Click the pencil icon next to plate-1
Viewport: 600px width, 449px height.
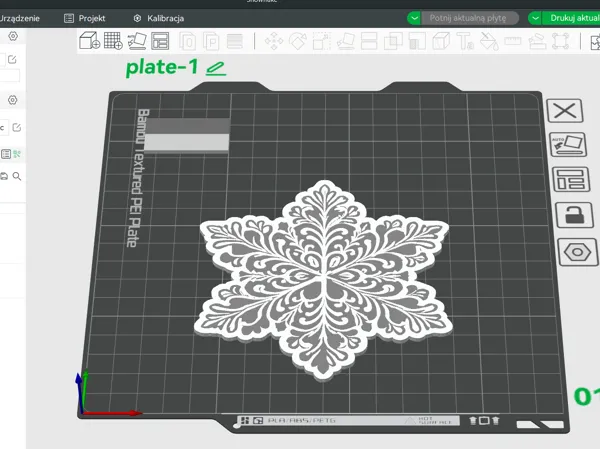[216, 69]
